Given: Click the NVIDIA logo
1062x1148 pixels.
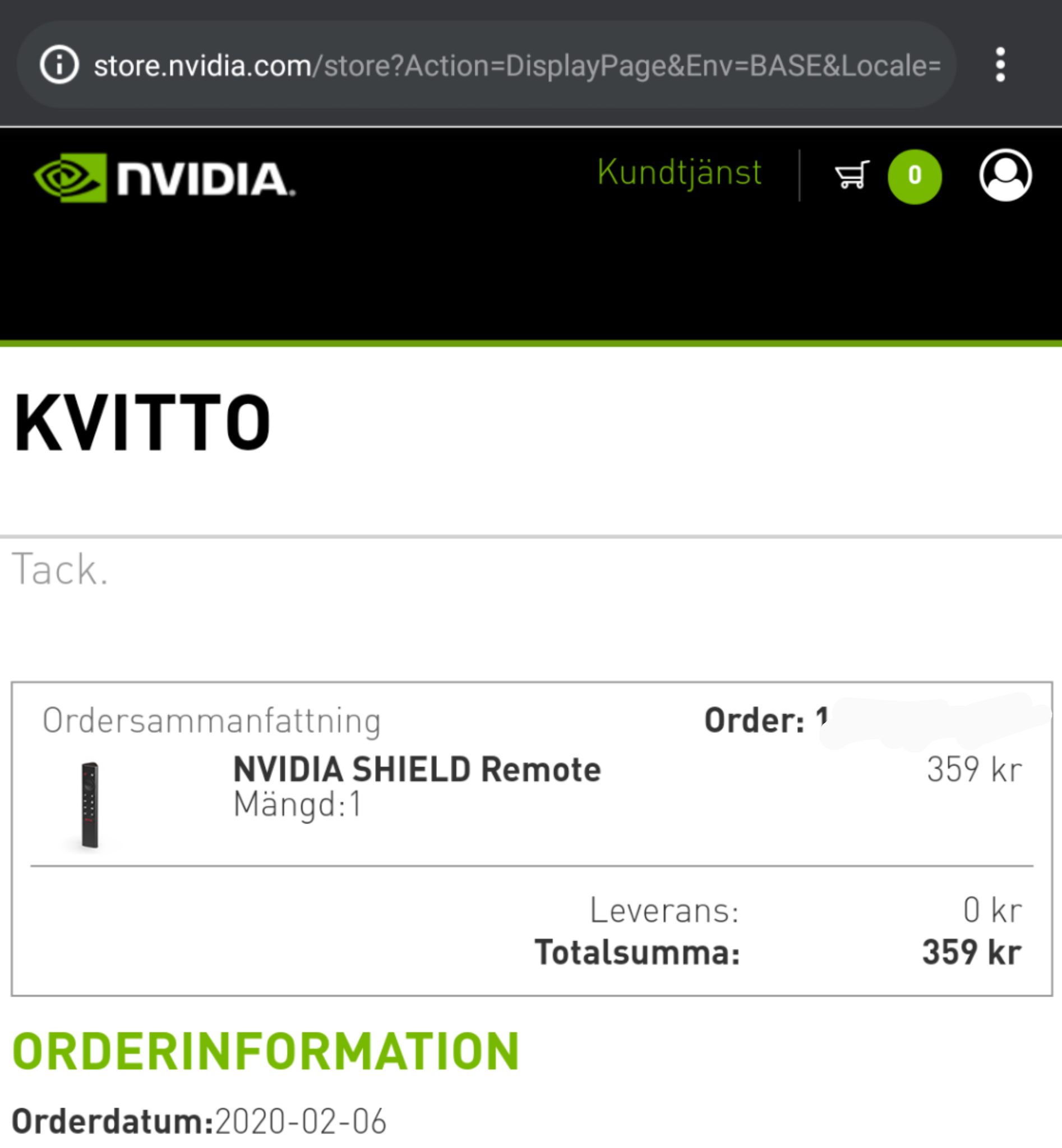Looking at the screenshot, I should [x=164, y=178].
